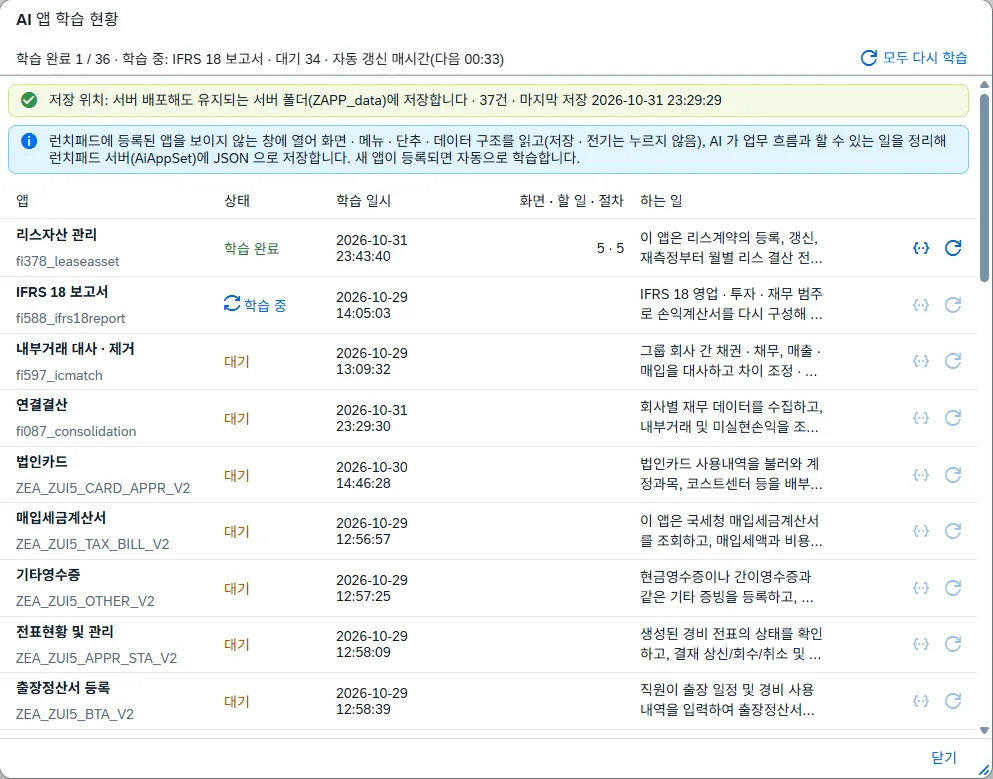This screenshot has width=993, height=779.
Task: Select the fi588_ifrs18report identifier
Action: tap(70, 318)
